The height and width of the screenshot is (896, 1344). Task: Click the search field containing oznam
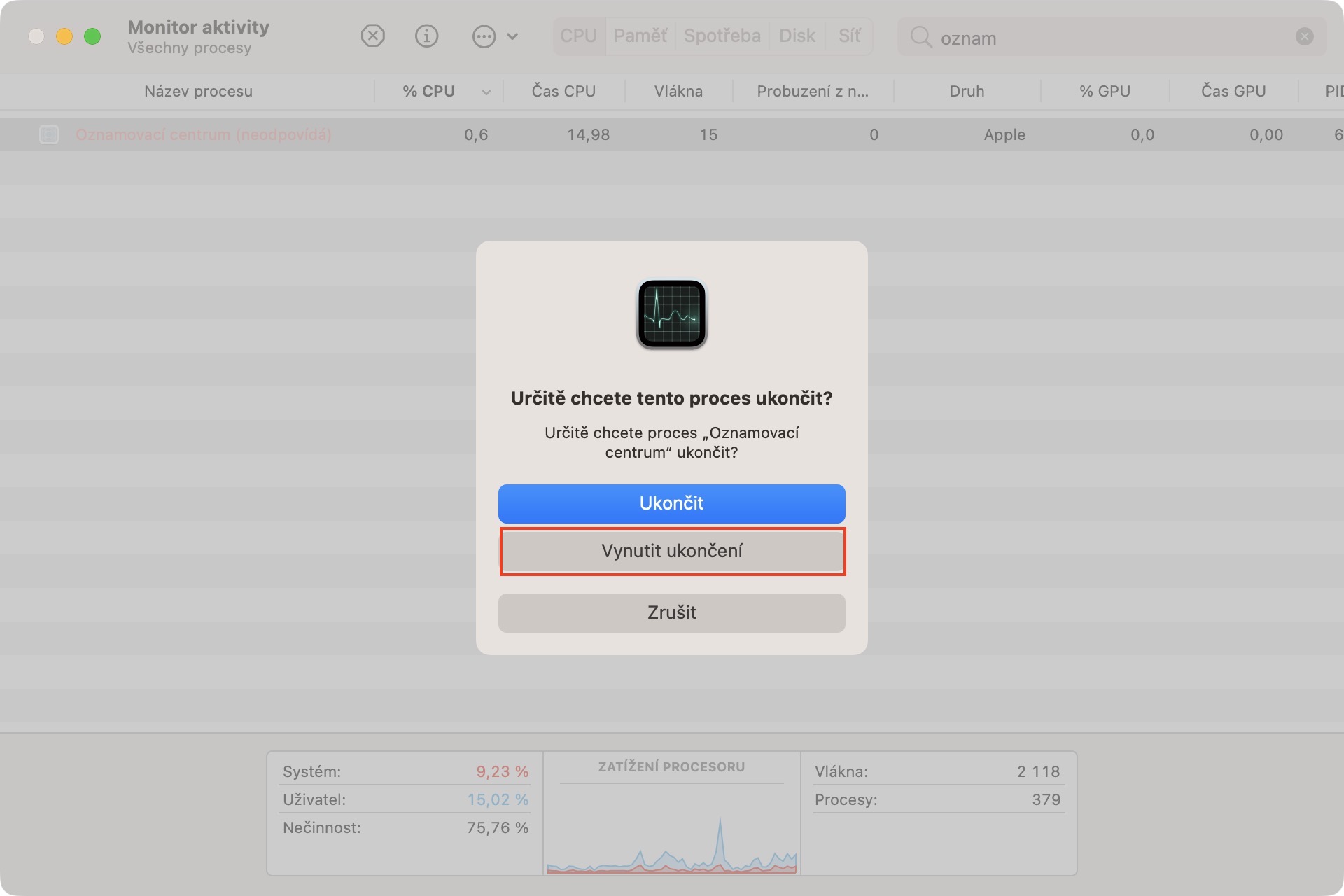point(1113,38)
